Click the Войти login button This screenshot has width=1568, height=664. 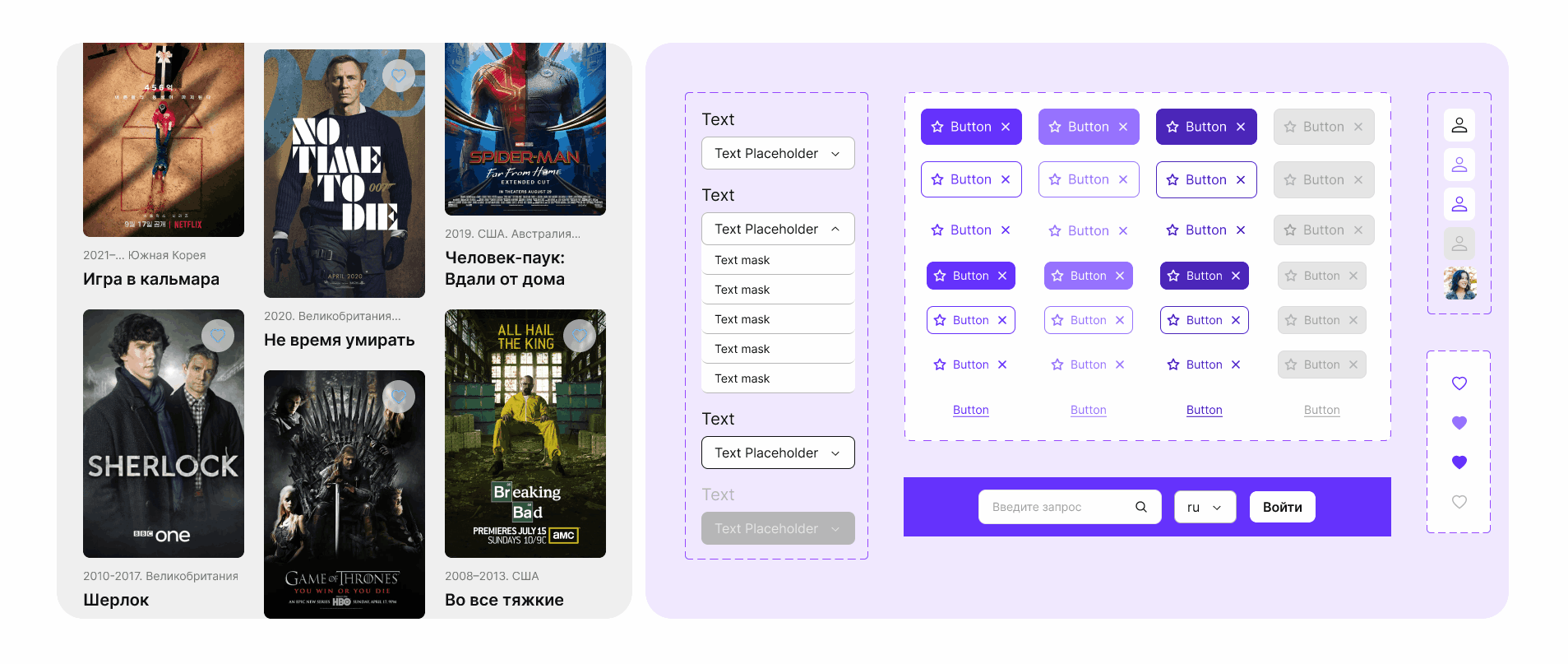click(1283, 507)
